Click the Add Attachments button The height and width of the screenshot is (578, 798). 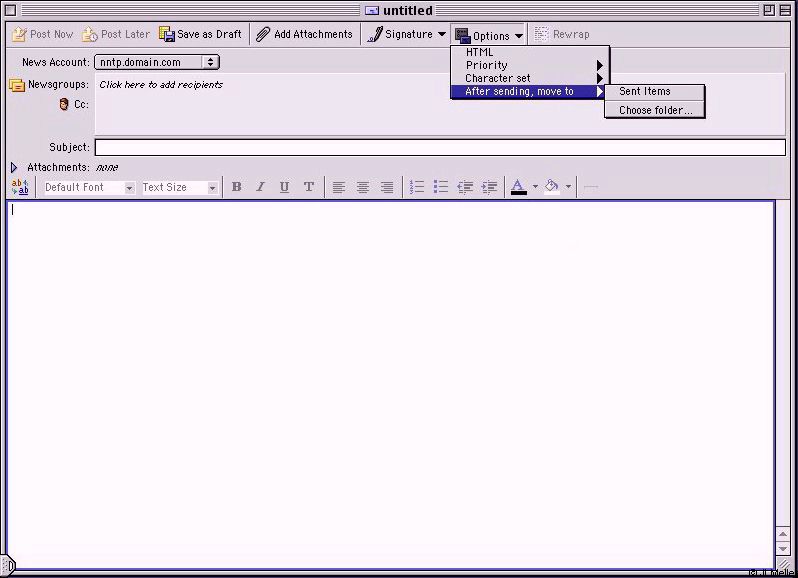[x=304, y=34]
